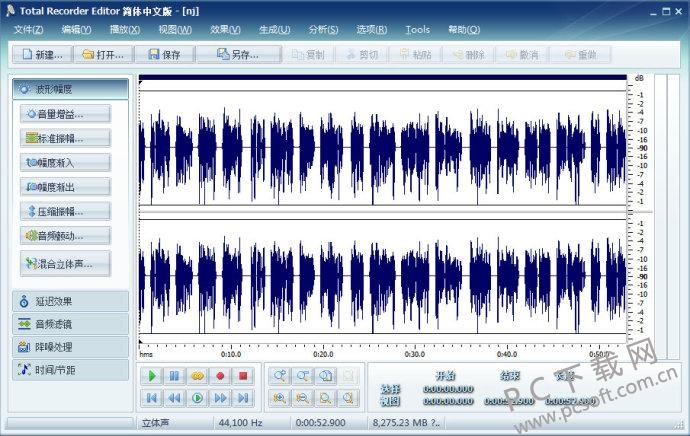
Task: Click the green Play button
Action: click(x=152, y=376)
